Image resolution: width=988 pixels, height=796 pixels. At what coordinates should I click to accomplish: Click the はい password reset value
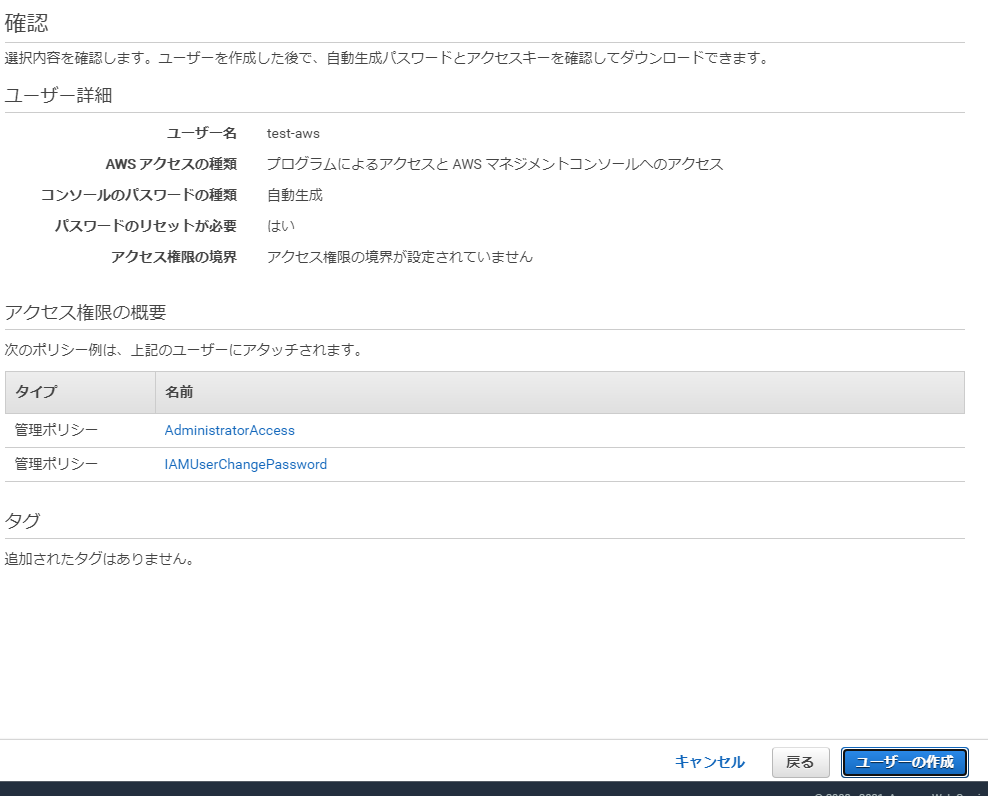click(x=275, y=225)
